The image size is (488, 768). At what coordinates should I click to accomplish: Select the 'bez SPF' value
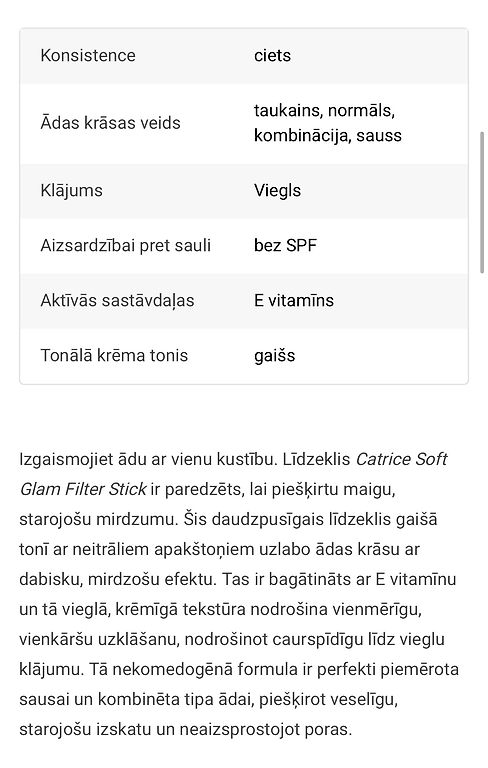point(285,245)
